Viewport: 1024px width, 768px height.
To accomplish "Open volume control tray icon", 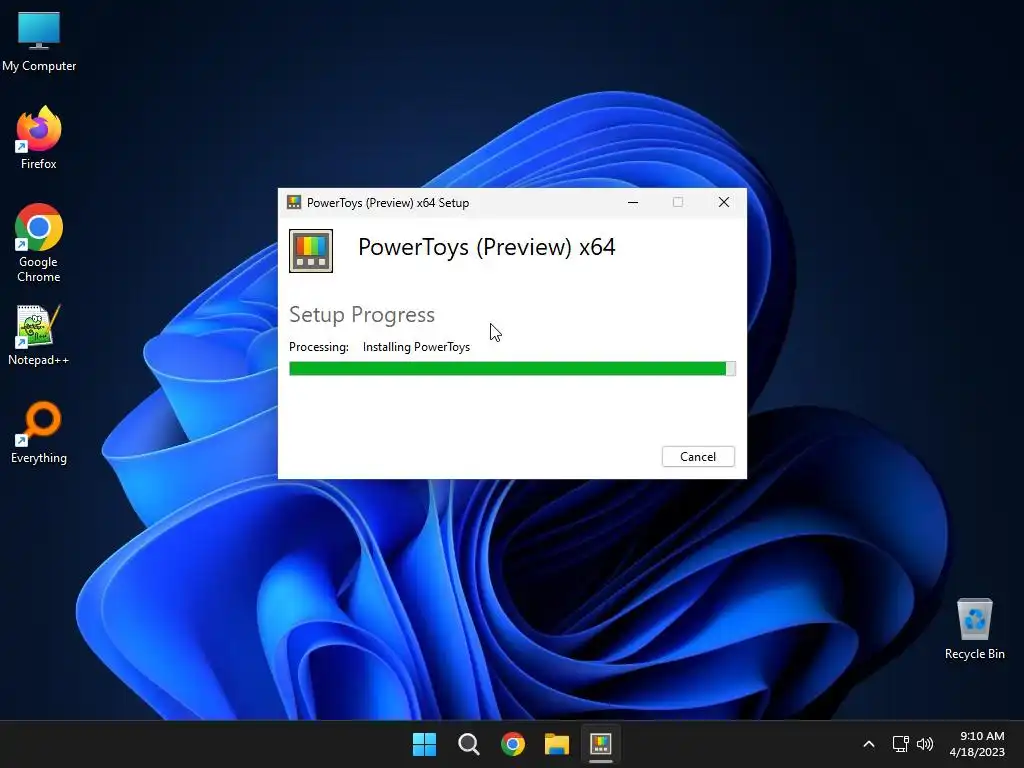I will pyautogui.click(x=925, y=744).
